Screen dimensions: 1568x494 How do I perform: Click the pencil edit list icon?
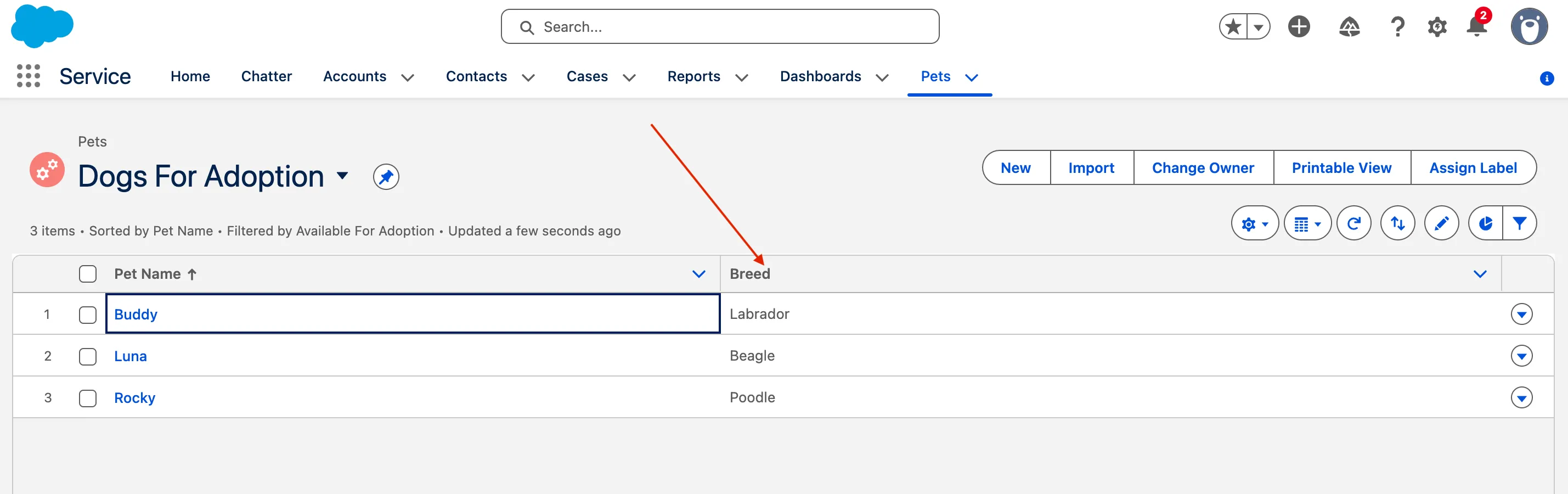pyautogui.click(x=1441, y=223)
